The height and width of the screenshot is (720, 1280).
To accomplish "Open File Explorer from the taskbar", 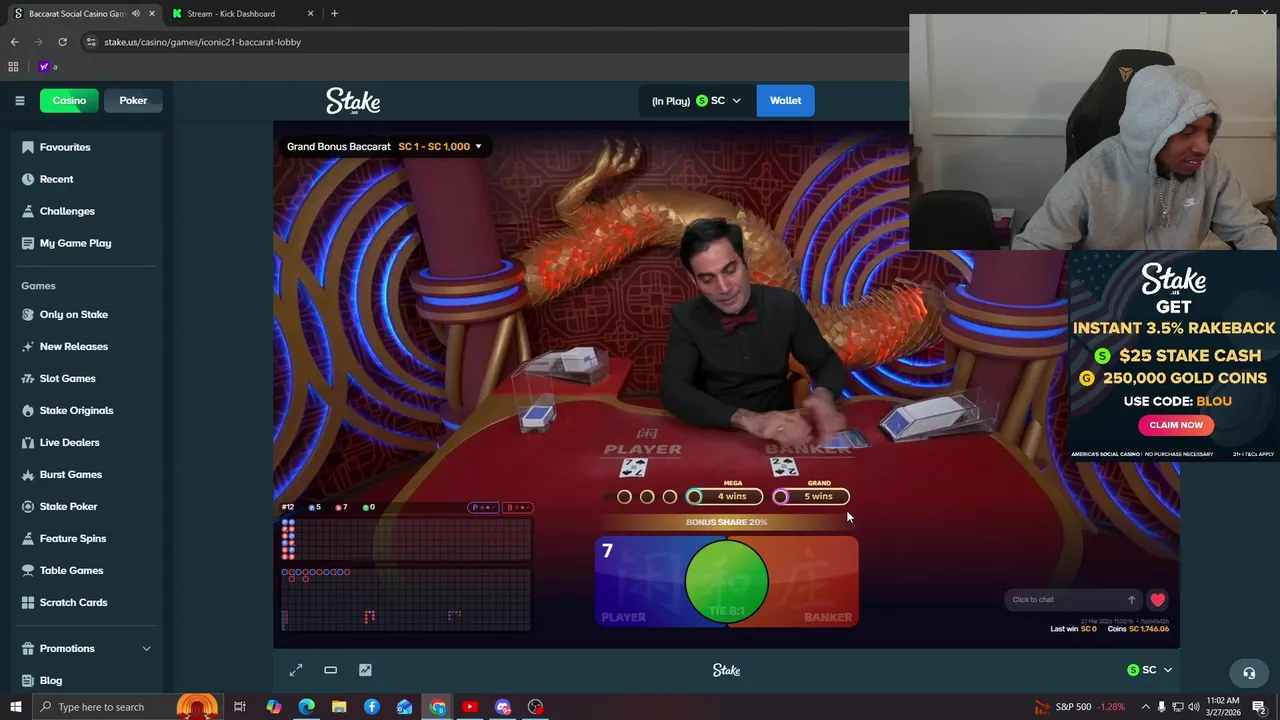I will coord(339,707).
